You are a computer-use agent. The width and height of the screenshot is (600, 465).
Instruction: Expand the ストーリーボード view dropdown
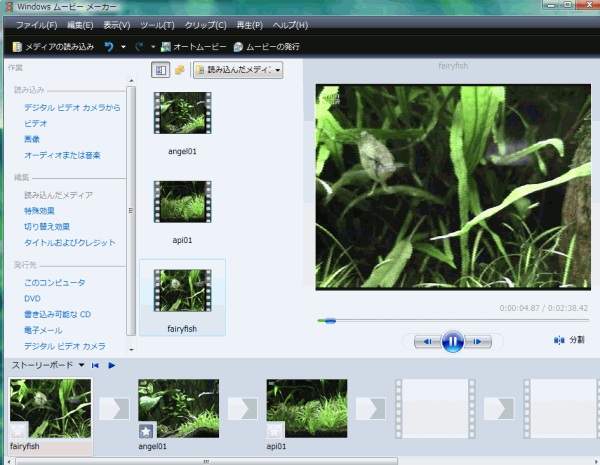[x=81, y=365]
